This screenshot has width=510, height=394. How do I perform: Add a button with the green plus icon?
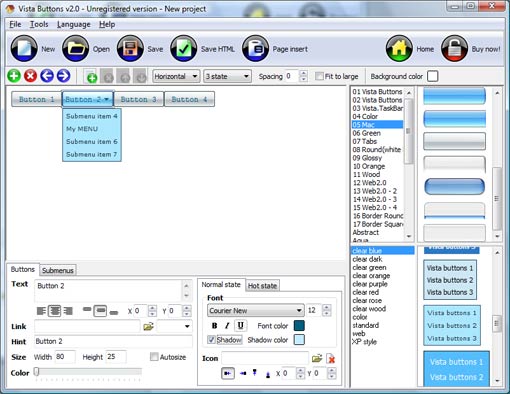[x=14, y=76]
